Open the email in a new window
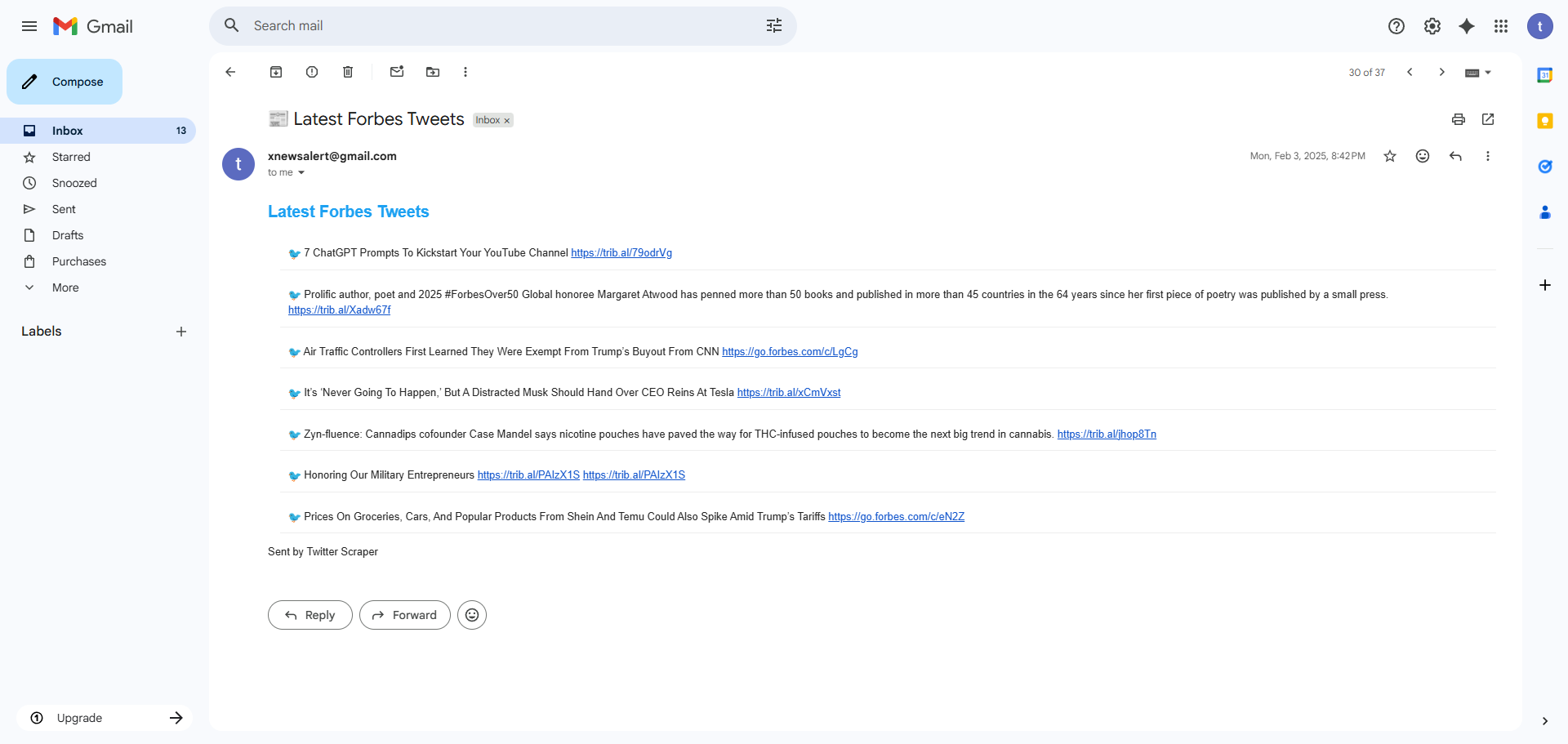 (1488, 119)
